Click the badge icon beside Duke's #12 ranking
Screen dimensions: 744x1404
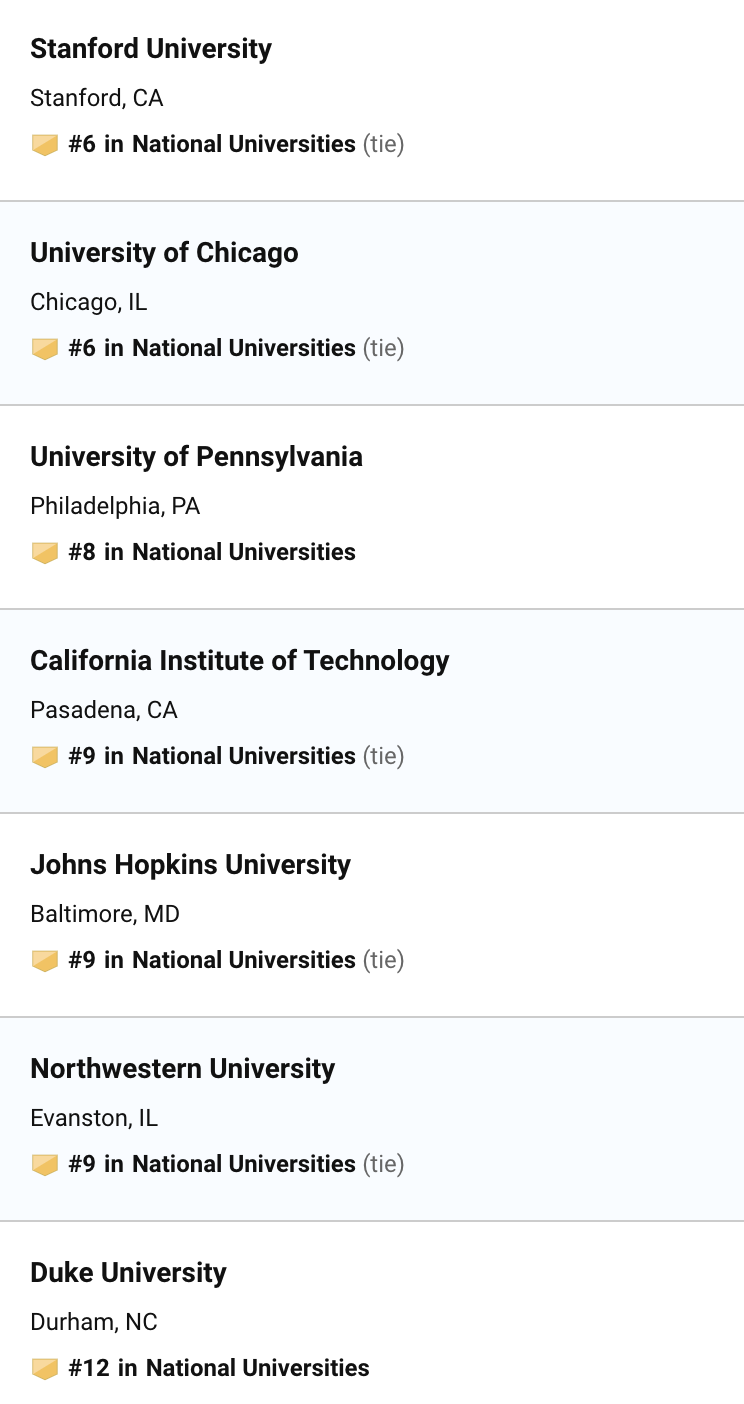45,1369
